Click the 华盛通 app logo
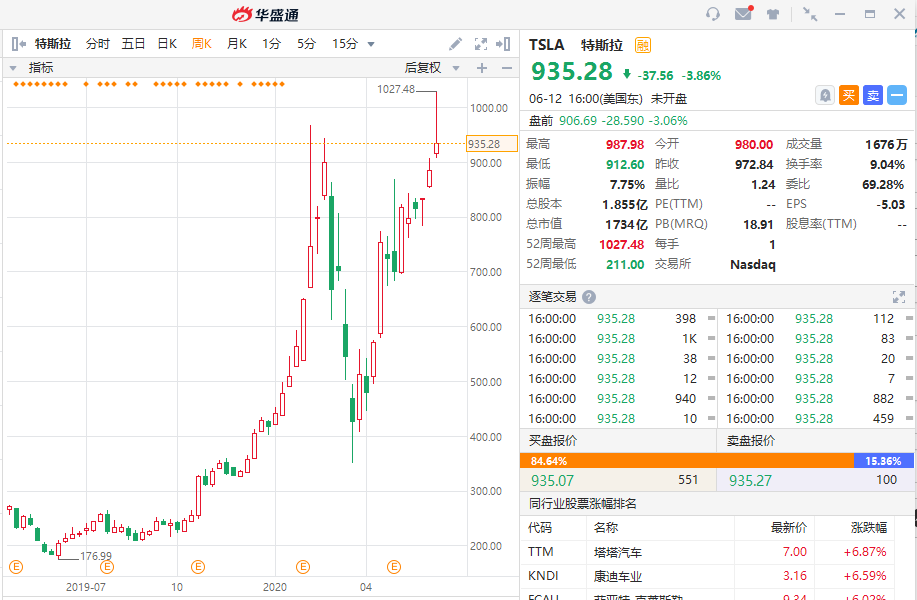 coord(266,15)
